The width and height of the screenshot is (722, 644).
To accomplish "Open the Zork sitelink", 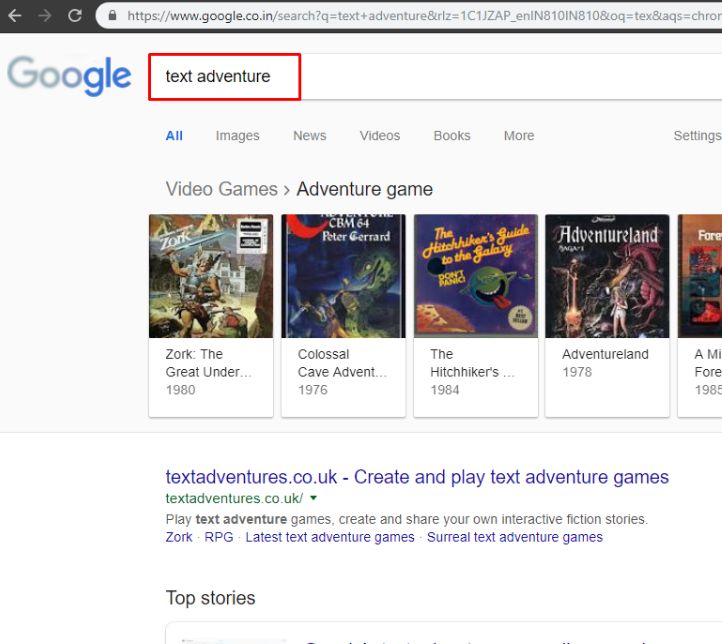I will pyautogui.click(x=179, y=537).
